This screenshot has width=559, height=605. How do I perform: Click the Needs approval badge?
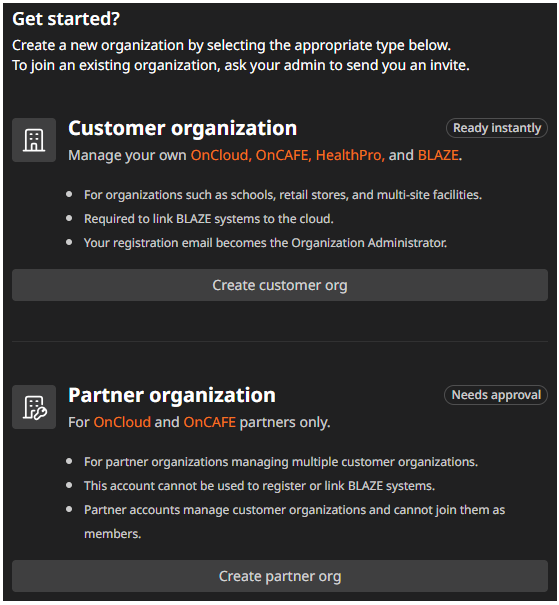click(496, 395)
